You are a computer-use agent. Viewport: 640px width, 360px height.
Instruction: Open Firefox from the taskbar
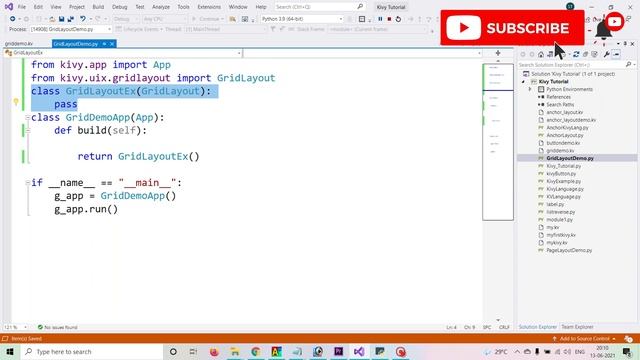pos(214,351)
